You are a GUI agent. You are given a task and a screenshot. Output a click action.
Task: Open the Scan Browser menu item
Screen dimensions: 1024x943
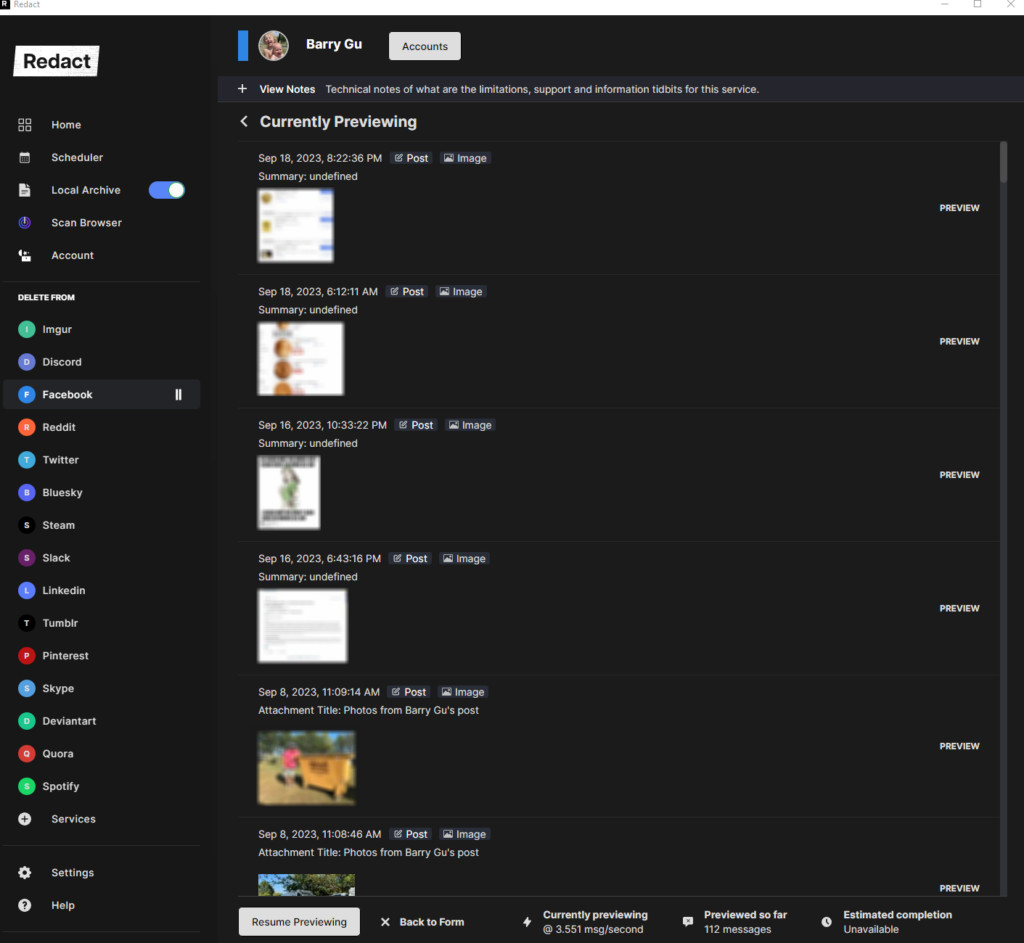(86, 223)
